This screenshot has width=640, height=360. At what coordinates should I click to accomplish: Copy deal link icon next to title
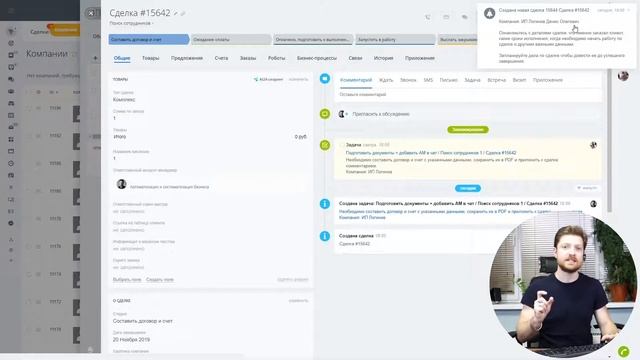tap(183, 13)
